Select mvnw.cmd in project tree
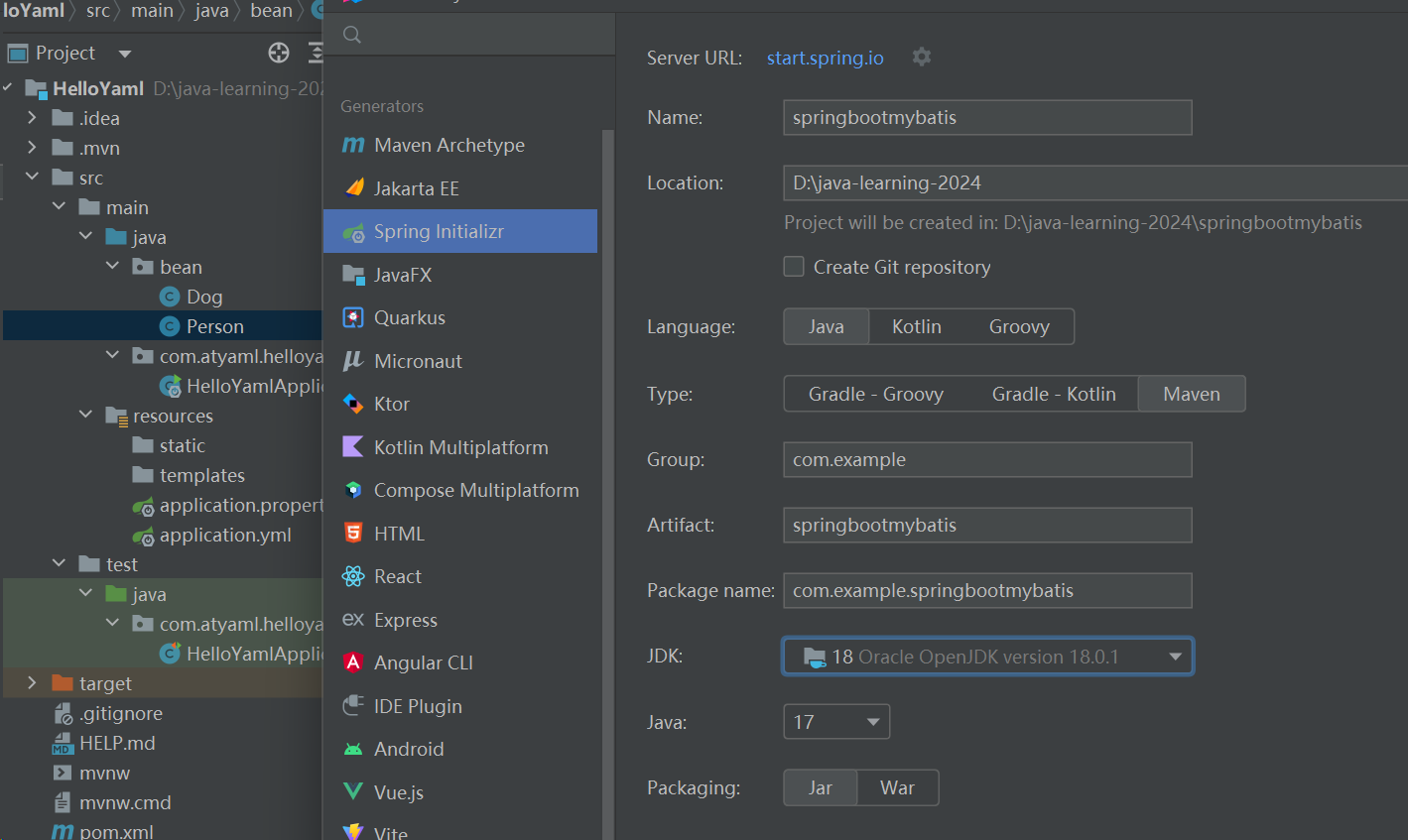Screen dimensions: 1408x840 [125, 802]
